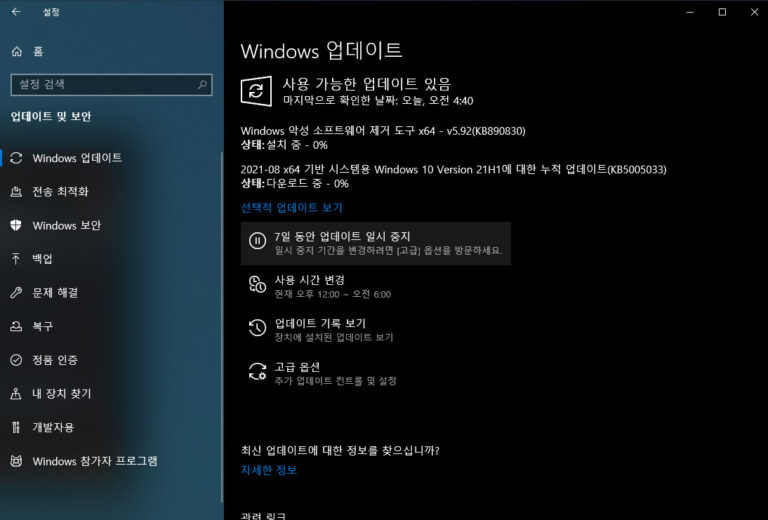Image resolution: width=768 pixels, height=520 pixels.
Task: Click the 복구 icon in sidebar
Action: [x=16, y=326]
